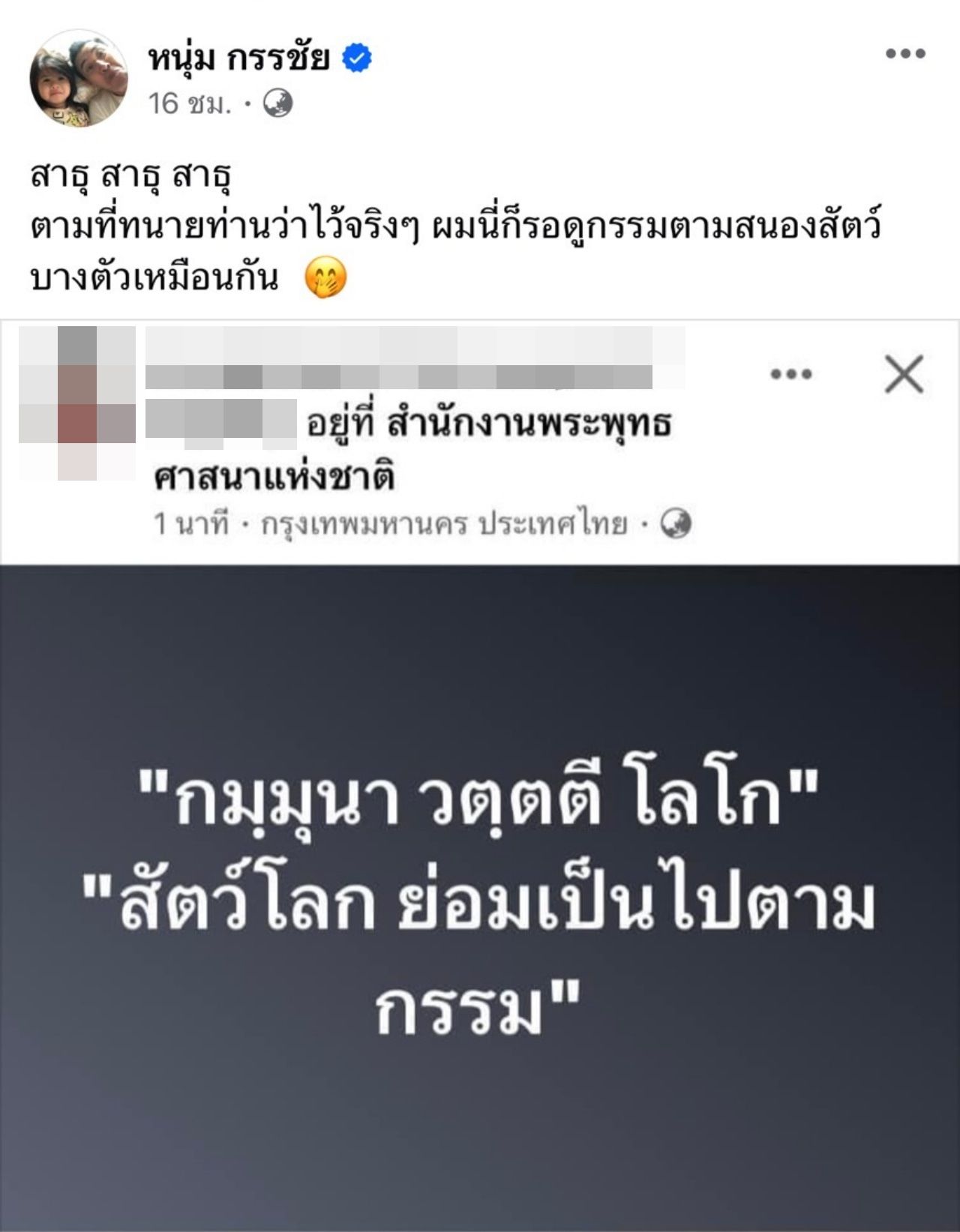Click the blurred profile picture in shared post

pos(77,403)
